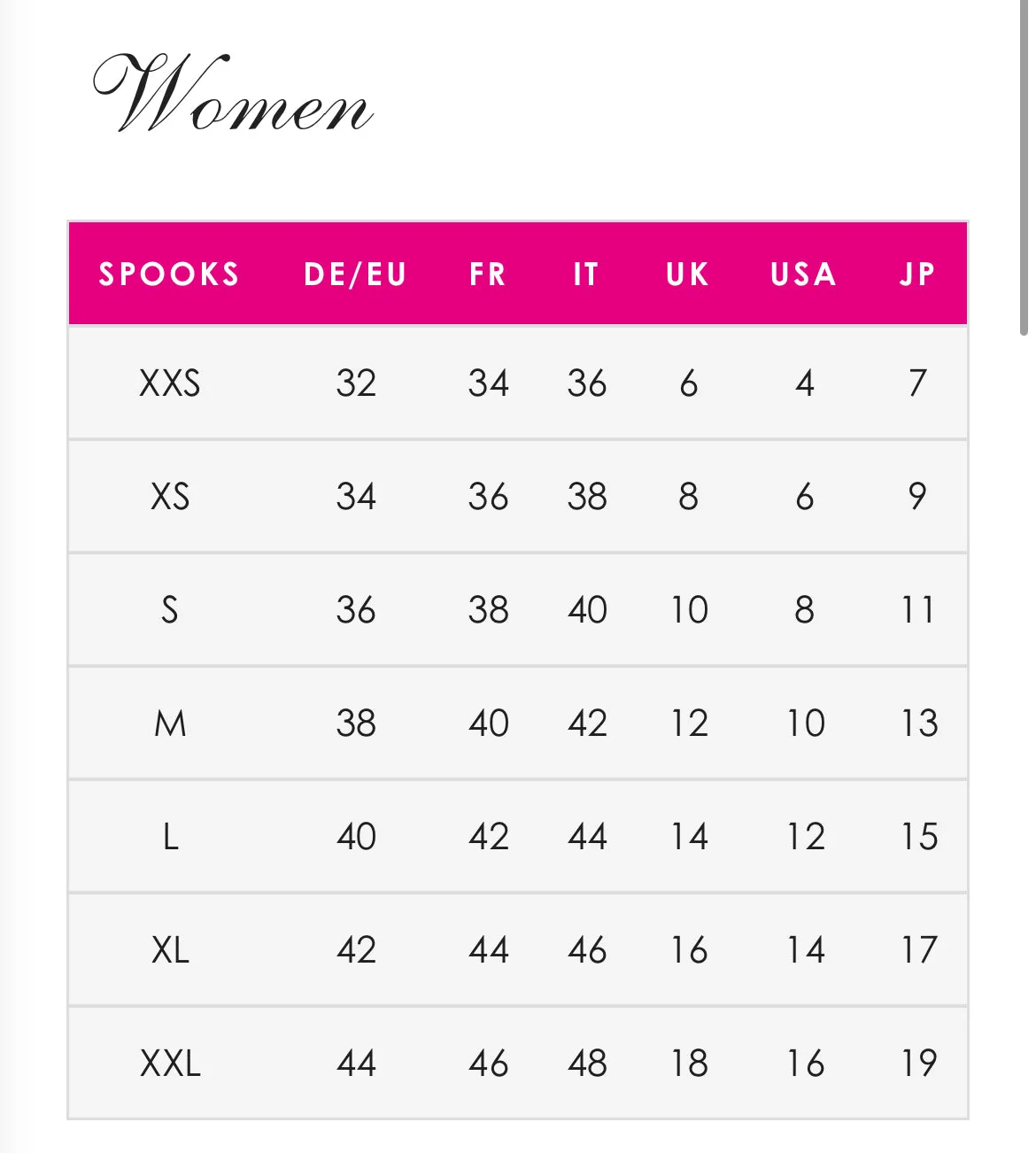Select the XS size row label
This screenshot has width=1036, height=1153.
click(170, 497)
